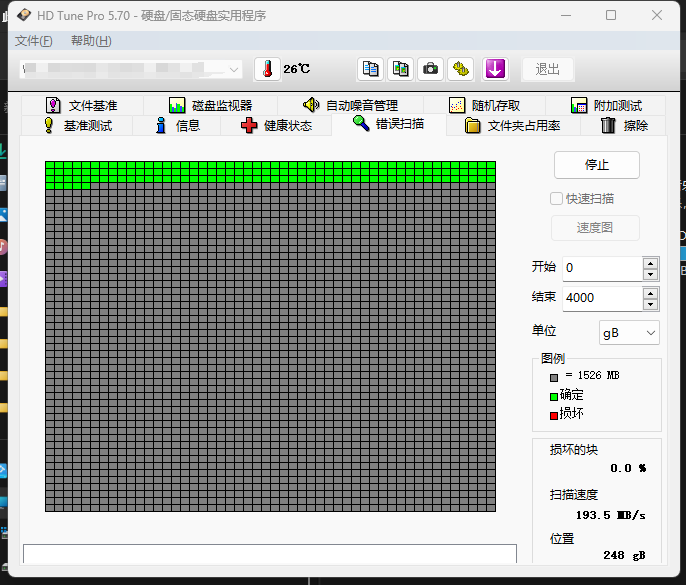Open the 帮助(H) menu
The height and width of the screenshot is (585, 686).
[91, 41]
